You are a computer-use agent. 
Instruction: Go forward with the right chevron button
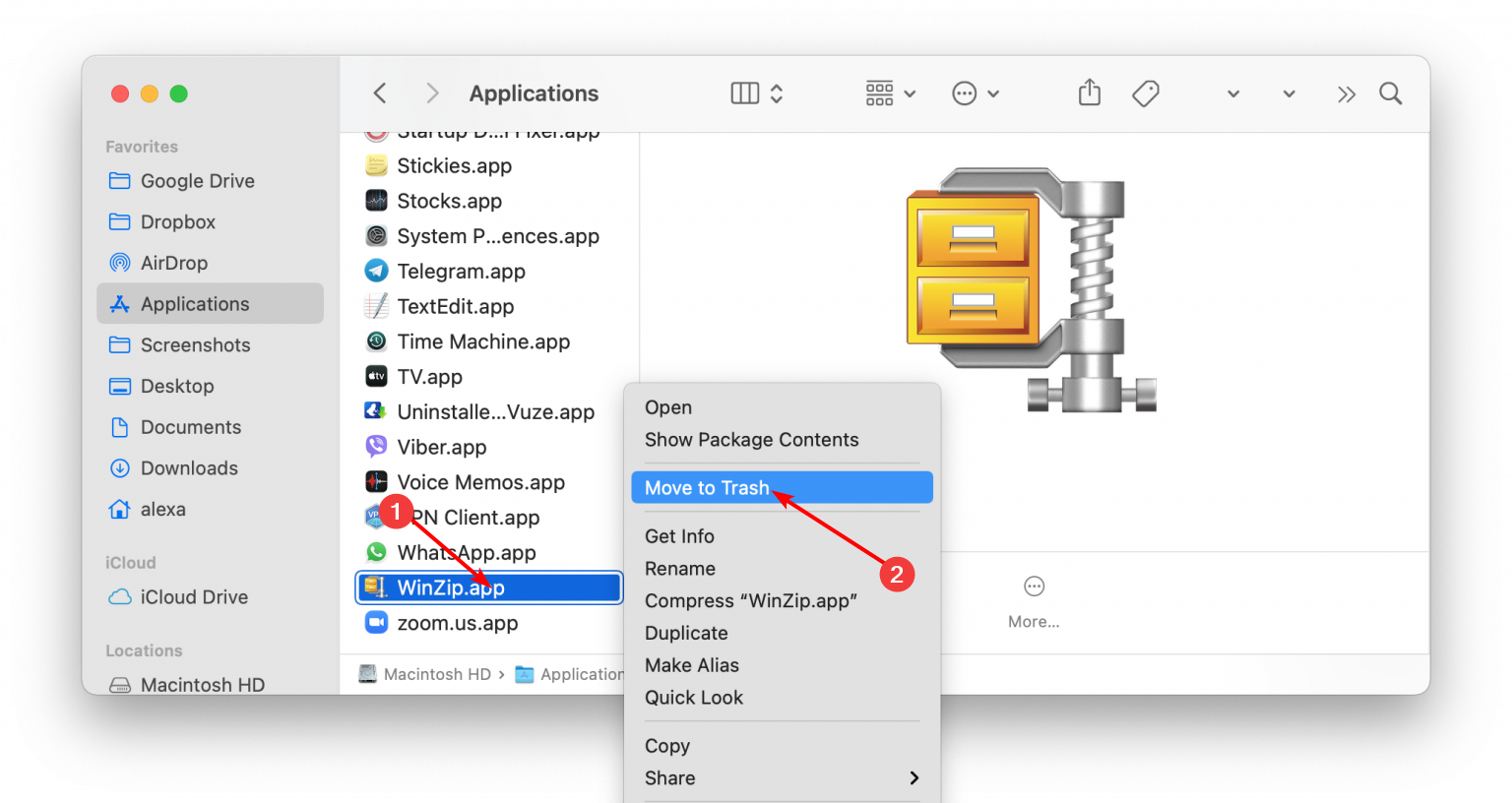(432, 93)
